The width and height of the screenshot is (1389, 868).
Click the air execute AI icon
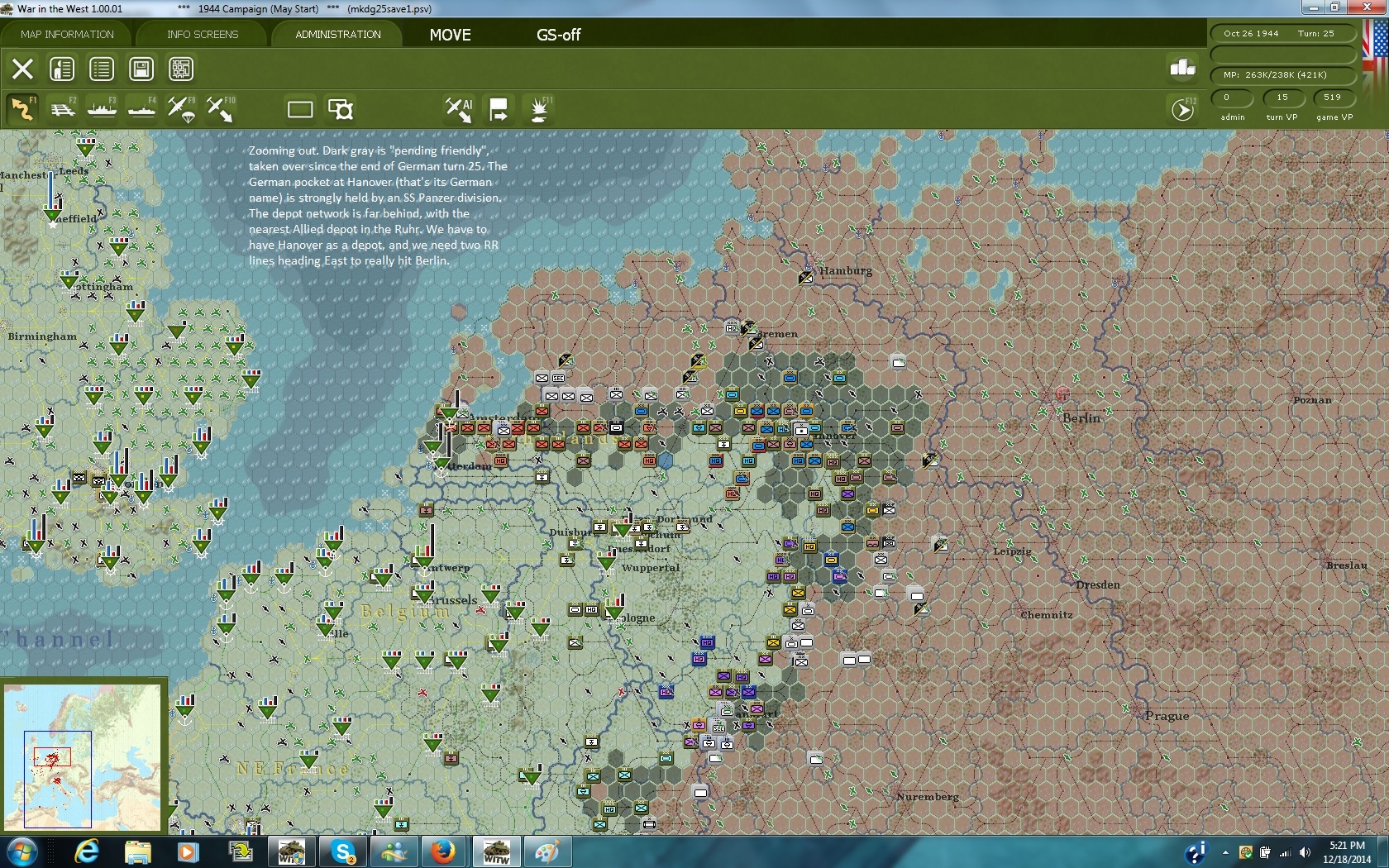click(x=458, y=109)
